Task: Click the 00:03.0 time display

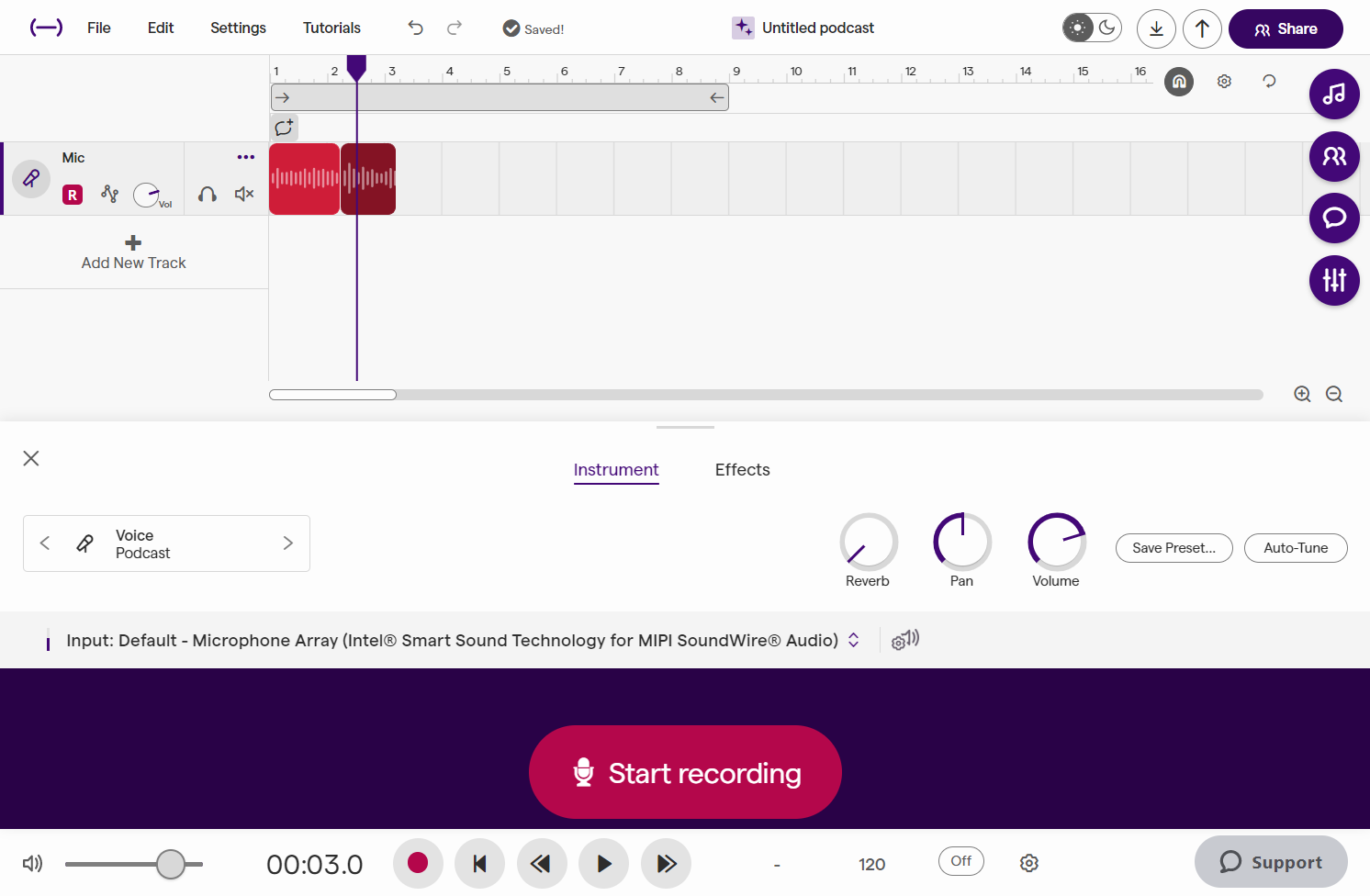Action: click(315, 864)
